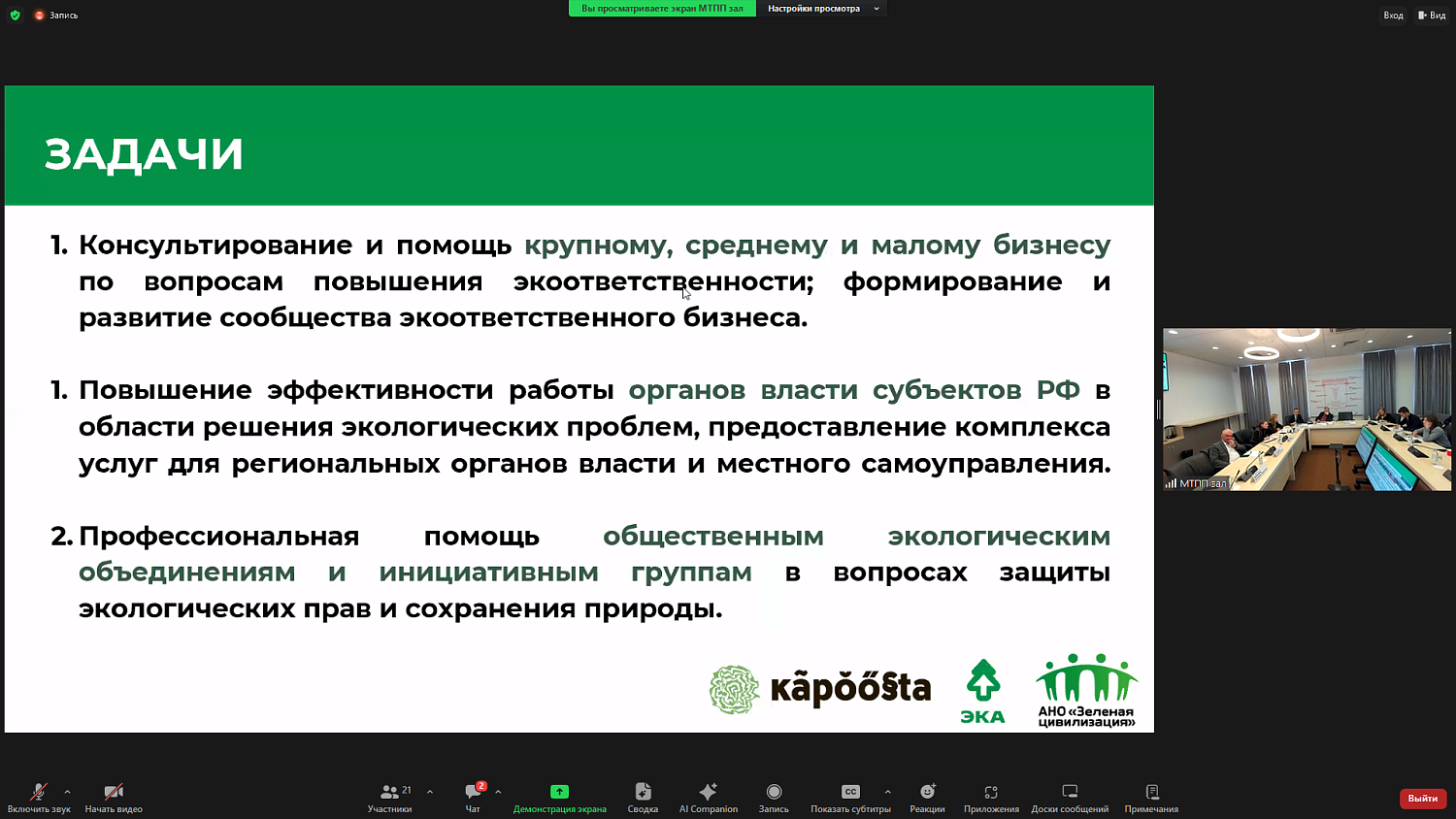Screen dimensions: 1456x819
Task: Open the Чат panel
Action: (x=472, y=796)
